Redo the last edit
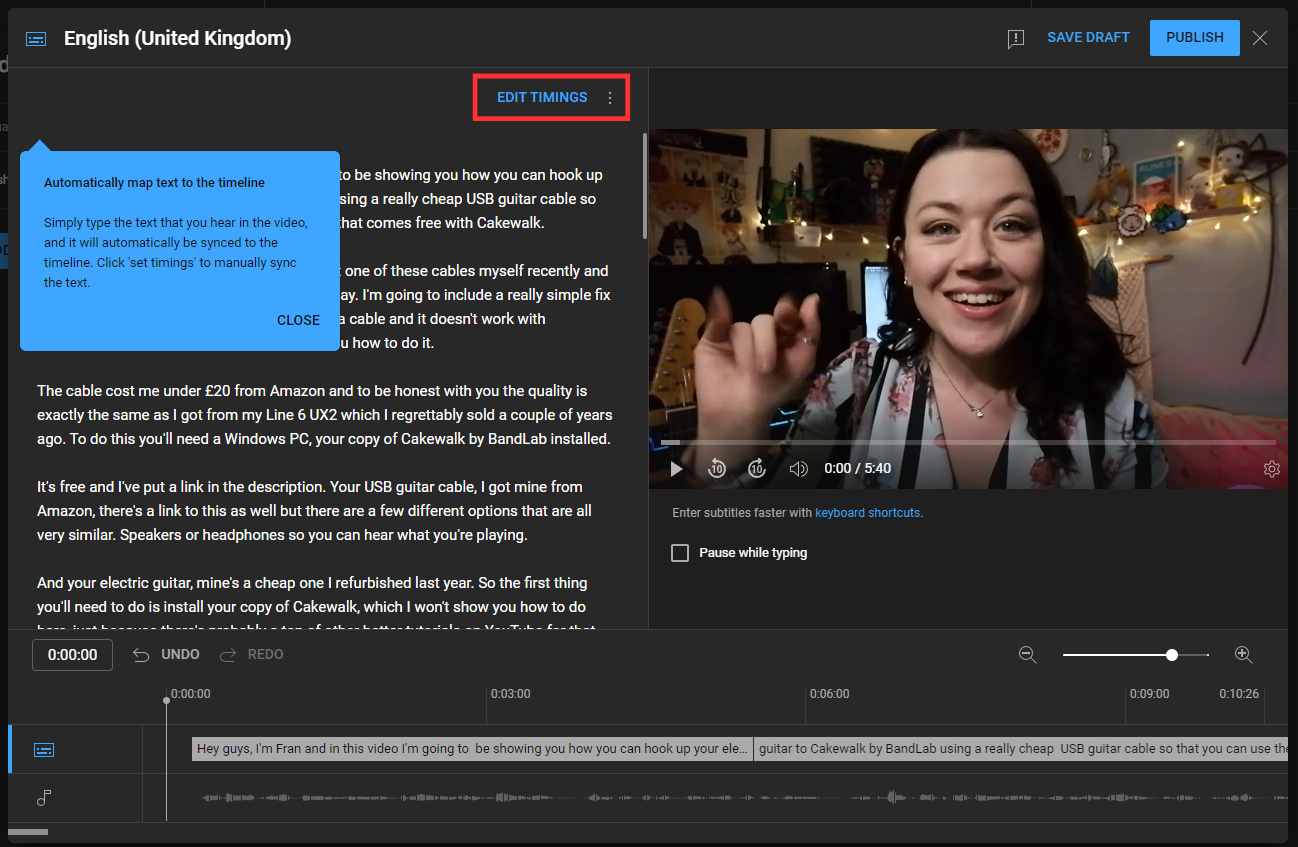The width and height of the screenshot is (1298, 847). pyautogui.click(x=251, y=654)
